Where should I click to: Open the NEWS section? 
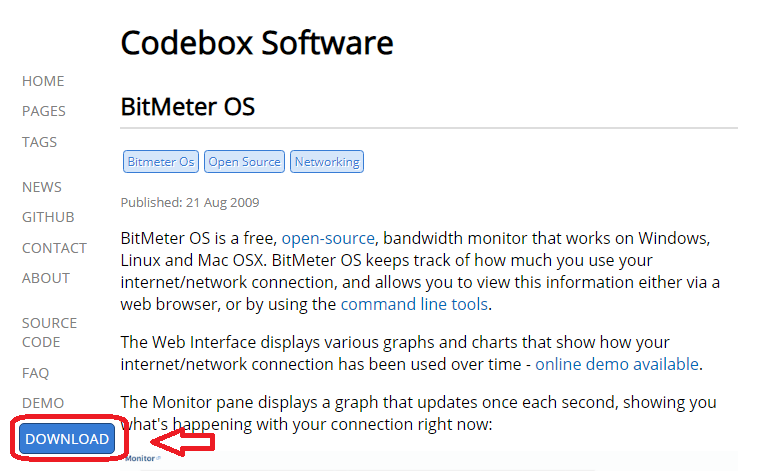coord(42,187)
